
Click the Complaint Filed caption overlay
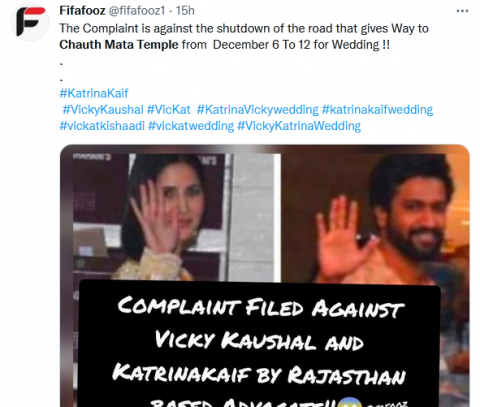260,343
